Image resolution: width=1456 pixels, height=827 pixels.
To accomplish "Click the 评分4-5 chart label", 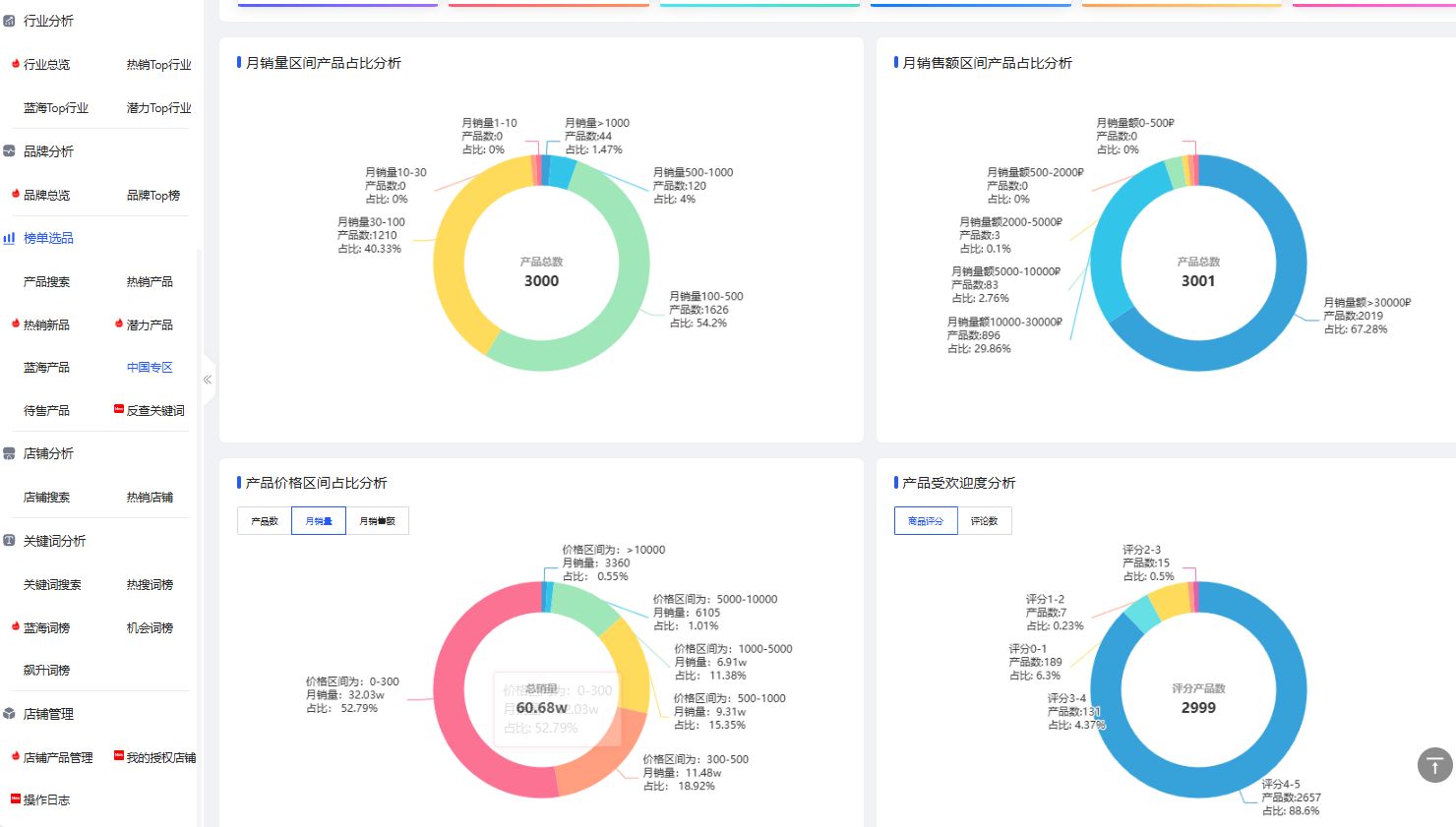I will pyautogui.click(x=1291, y=797).
